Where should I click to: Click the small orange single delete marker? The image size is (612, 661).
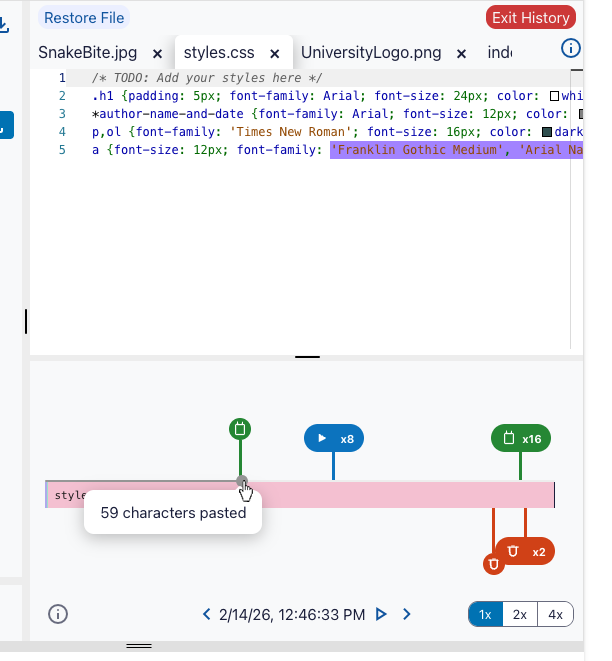tap(494, 564)
